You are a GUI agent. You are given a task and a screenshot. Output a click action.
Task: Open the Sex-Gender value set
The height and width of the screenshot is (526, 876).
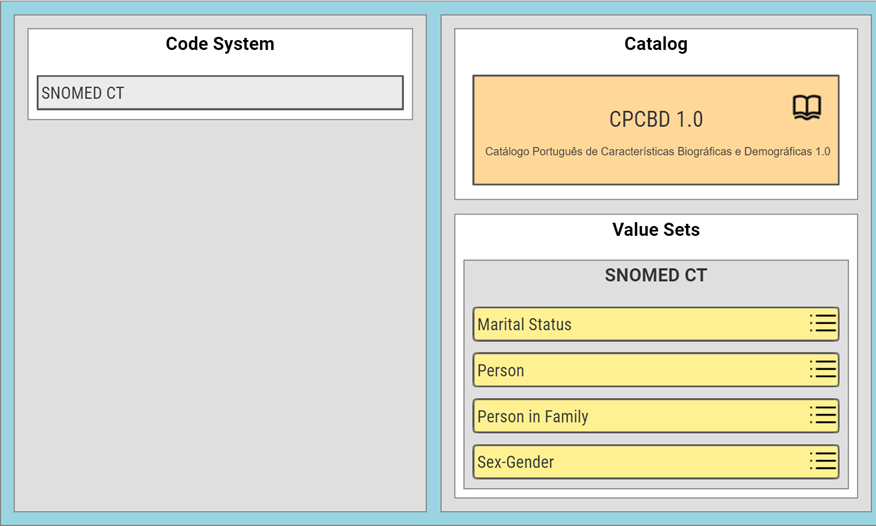pos(656,462)
